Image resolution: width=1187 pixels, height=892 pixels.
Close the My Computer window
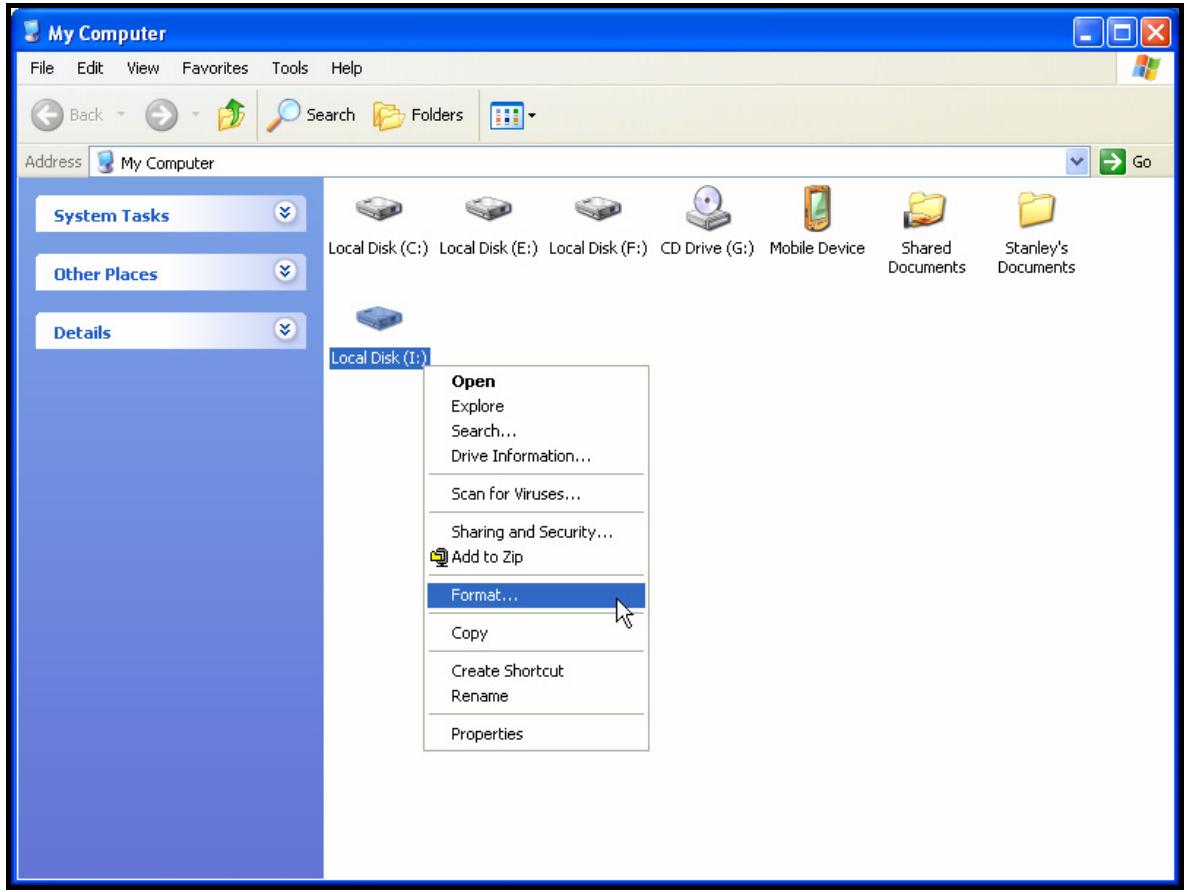coord(1156,33)
